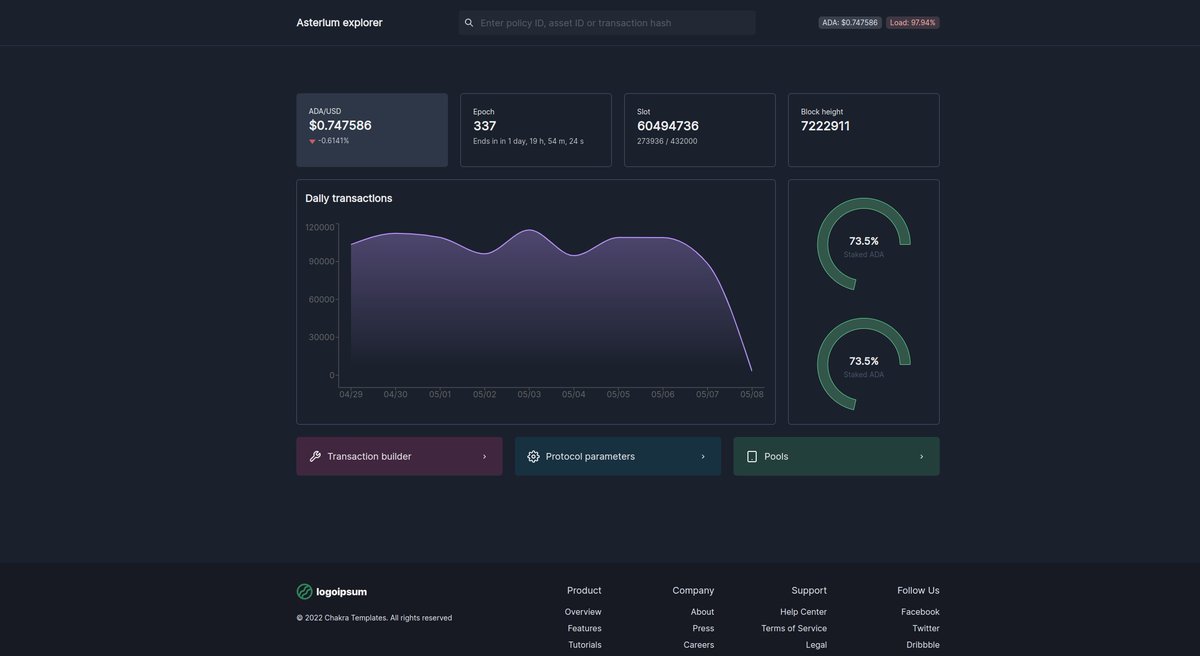Click the 05/06 date on chart axis
The image size is (1200, 656).
click(663, 394)
